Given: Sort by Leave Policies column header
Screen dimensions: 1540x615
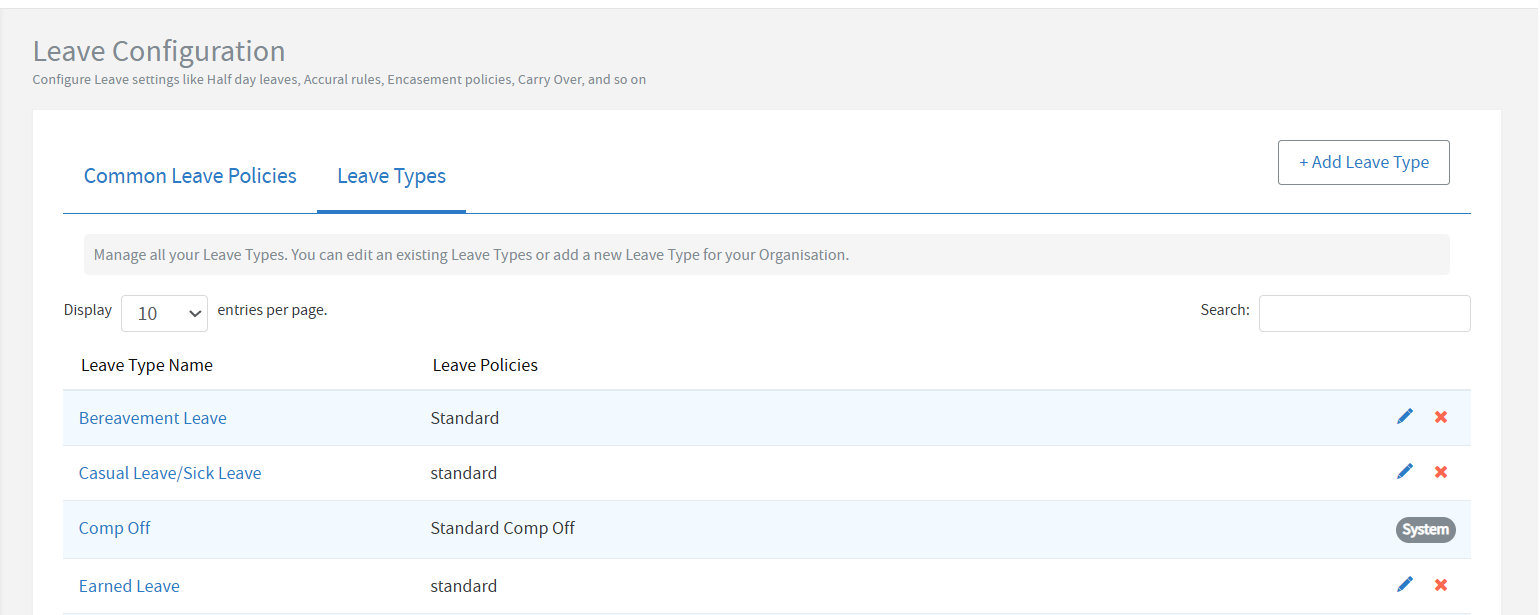Looking at the screenshot, I should [485, 365].
